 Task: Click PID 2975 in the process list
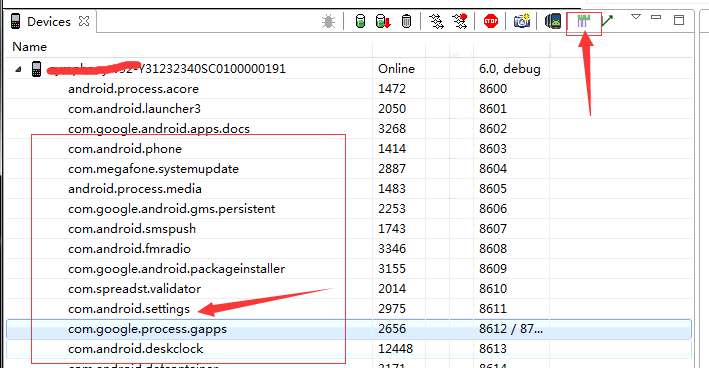click(x=392, y=309)
